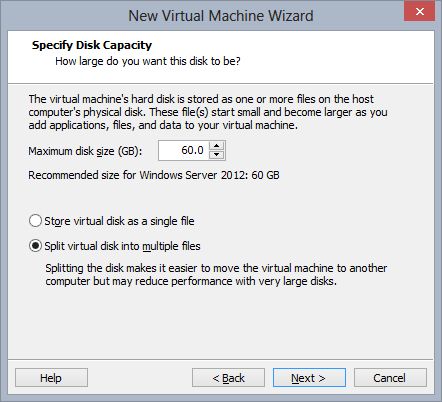This screenshot has height=402, width=442.
Task: Close the New Virtual Machine Wizard window
Action: [419, 12]
